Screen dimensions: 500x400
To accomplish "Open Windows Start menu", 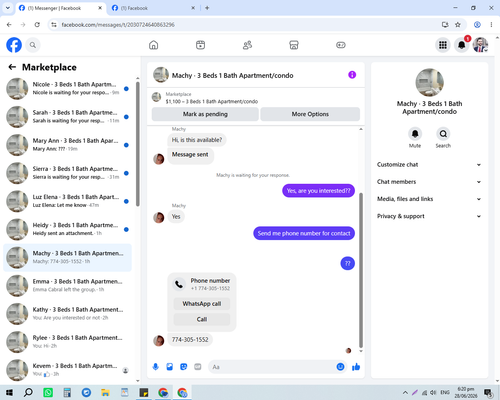I will (9, 392).
